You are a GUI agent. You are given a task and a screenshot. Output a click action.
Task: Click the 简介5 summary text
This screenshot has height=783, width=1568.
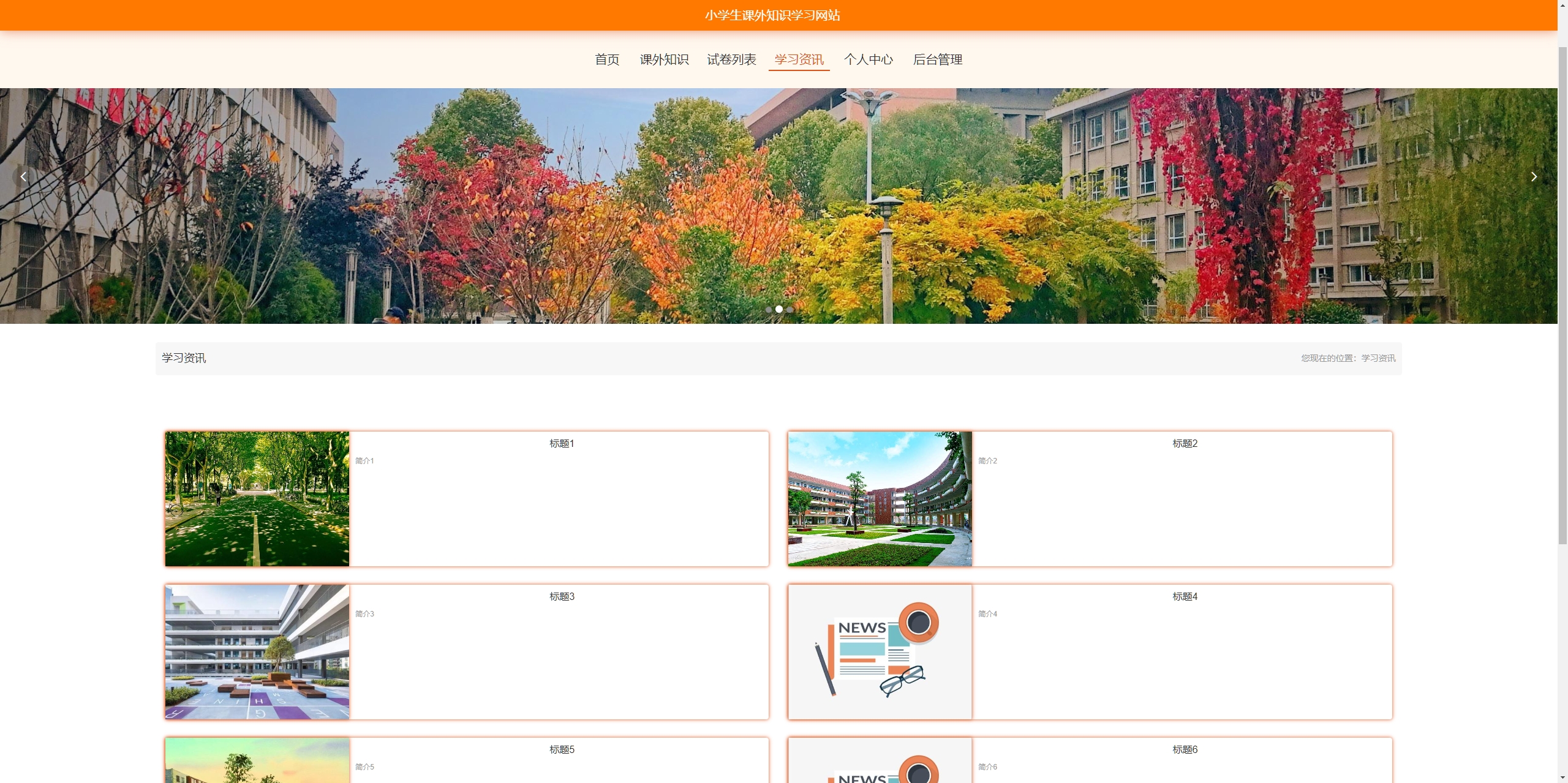[x=364, y=767]
